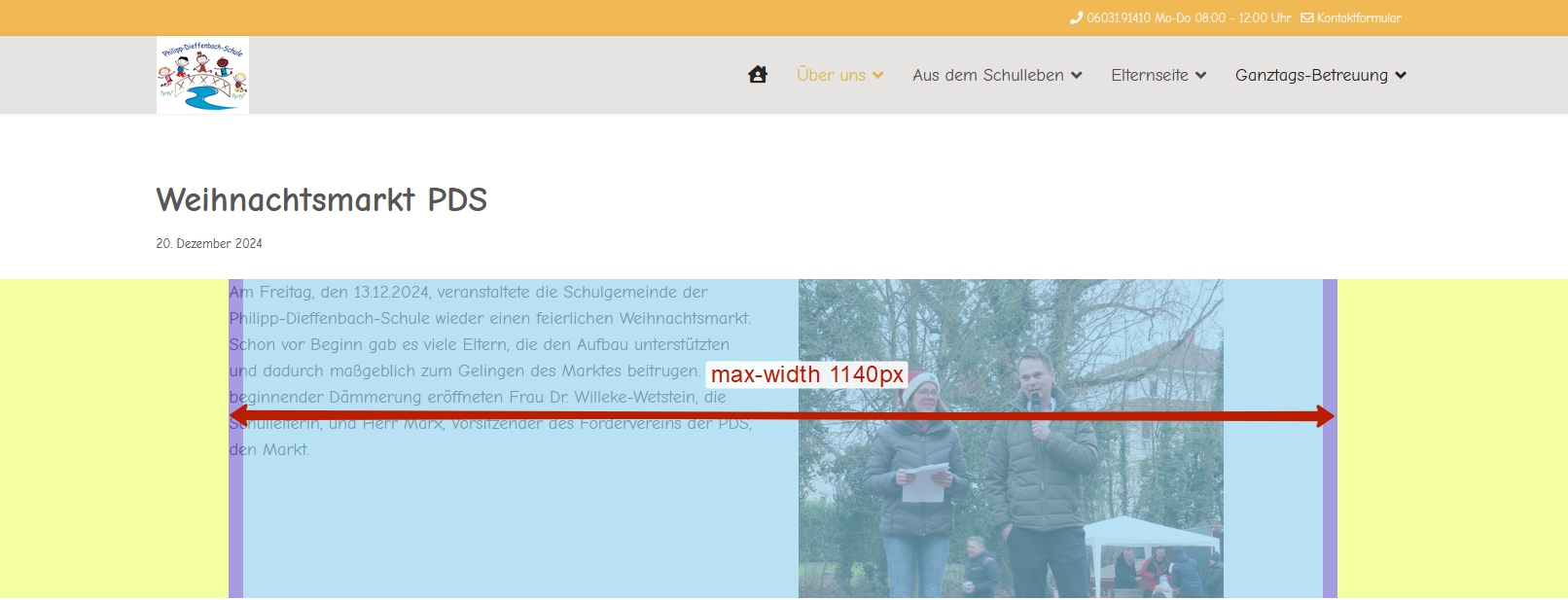
Task: Expand the Über uns chevron
Action: click(878, 76)
